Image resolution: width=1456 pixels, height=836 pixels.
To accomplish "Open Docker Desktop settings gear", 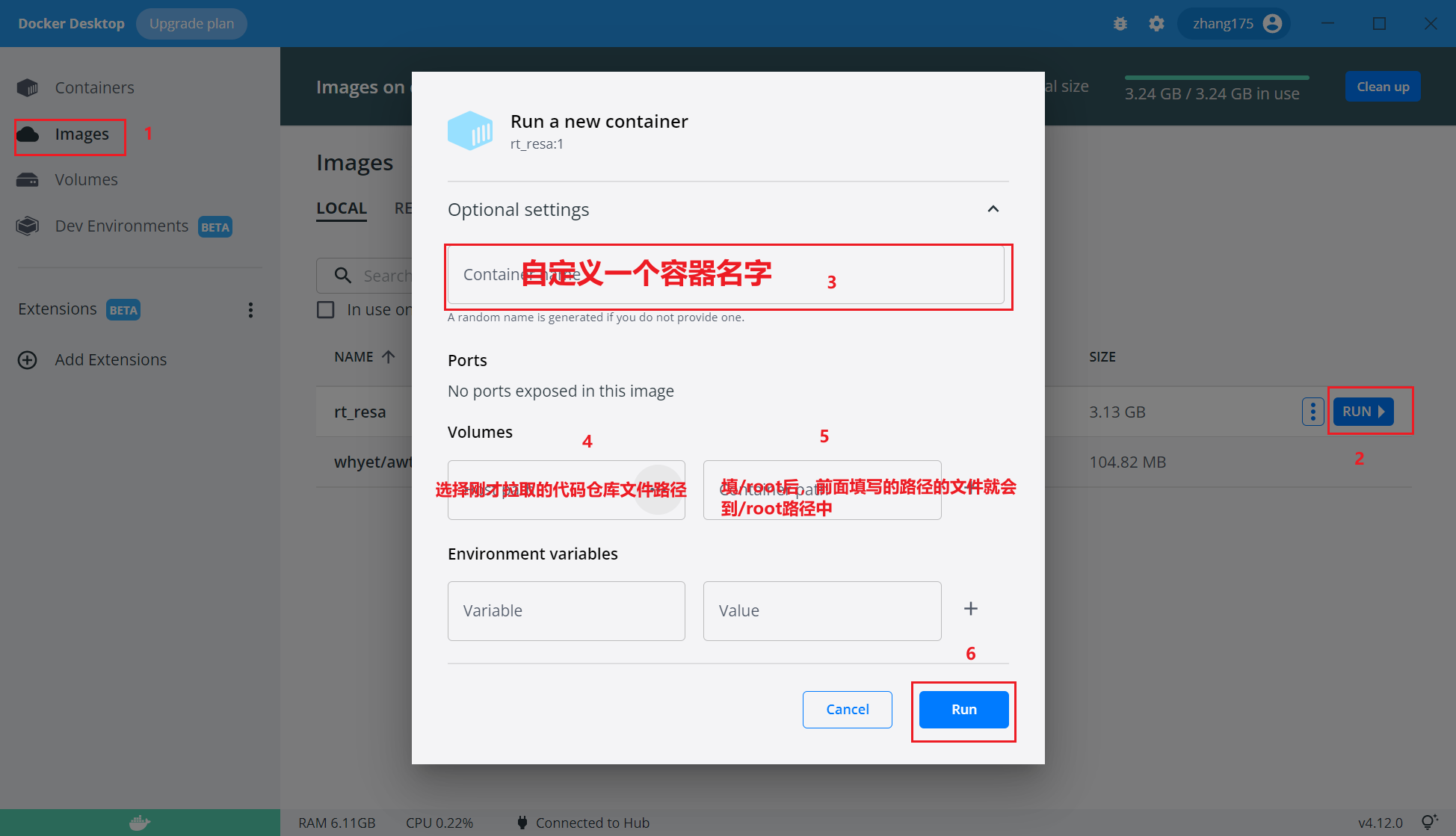I will coord(1156,23).
